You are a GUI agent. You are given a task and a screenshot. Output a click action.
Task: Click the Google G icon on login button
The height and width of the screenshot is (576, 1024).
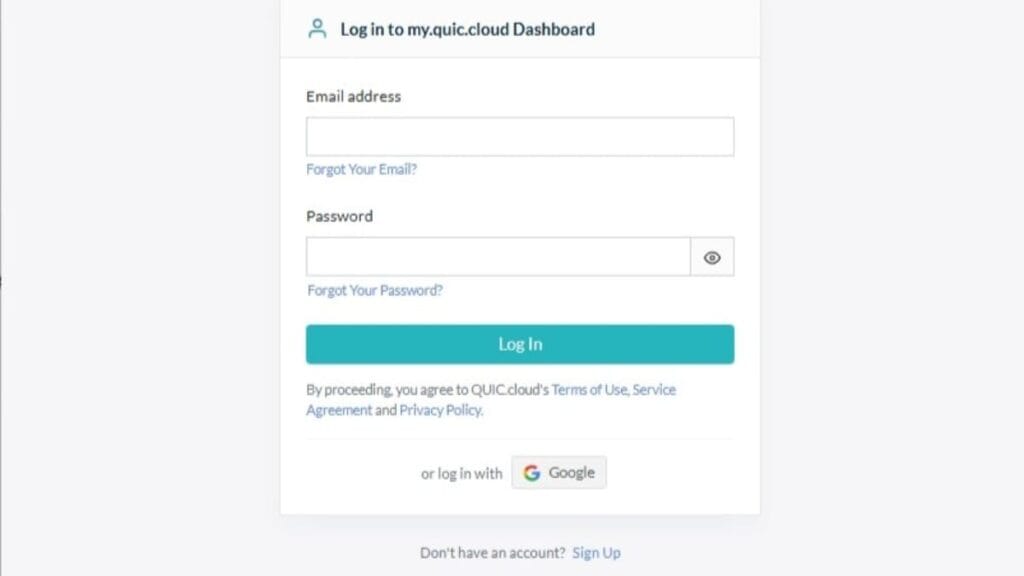pyautogui.click(x=532, y=471)
